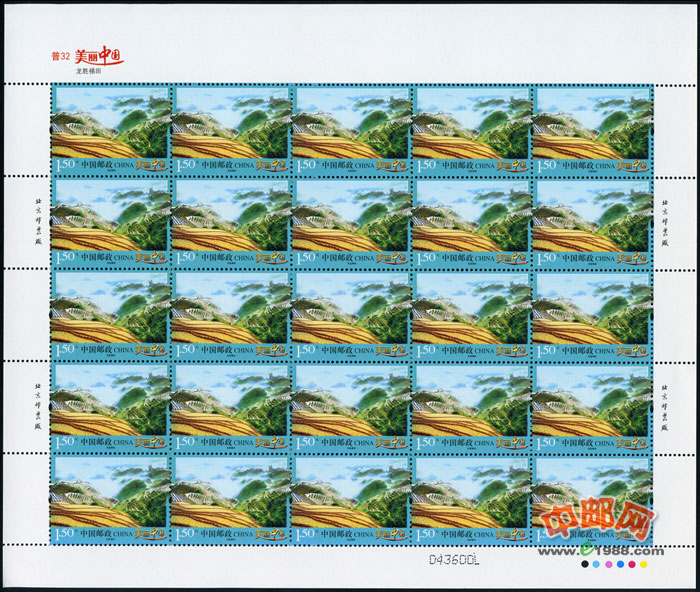The image size is (700, 592).
Task: Click the upper printer inscription in left margin
Action: [38, 220]
